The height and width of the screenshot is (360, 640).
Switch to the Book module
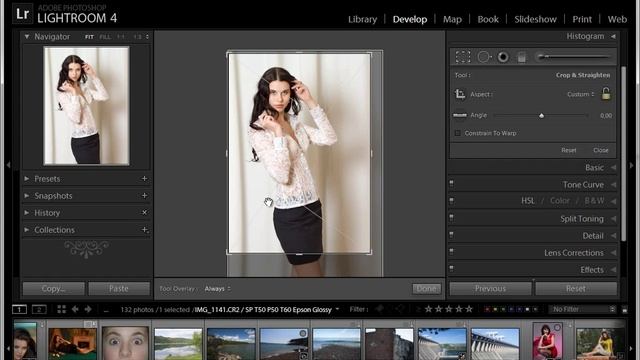pos(488,19)
